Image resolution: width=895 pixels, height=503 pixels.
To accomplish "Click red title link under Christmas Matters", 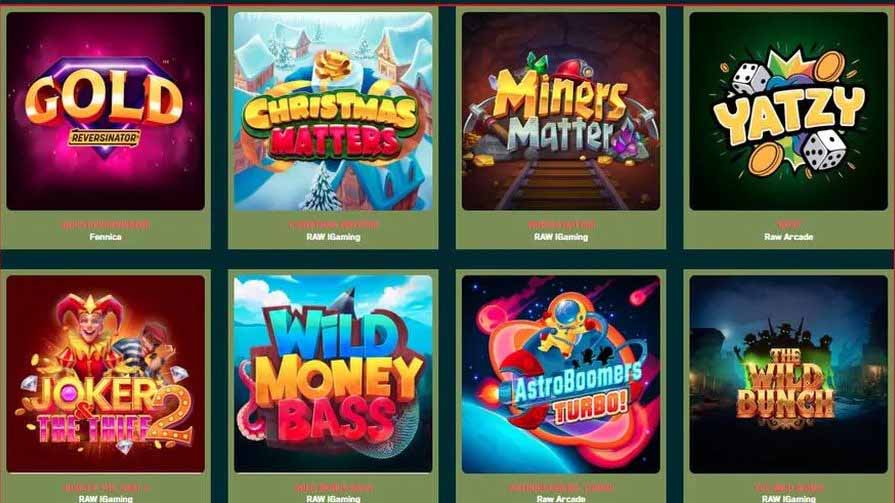I will click(x=333, y=225).
